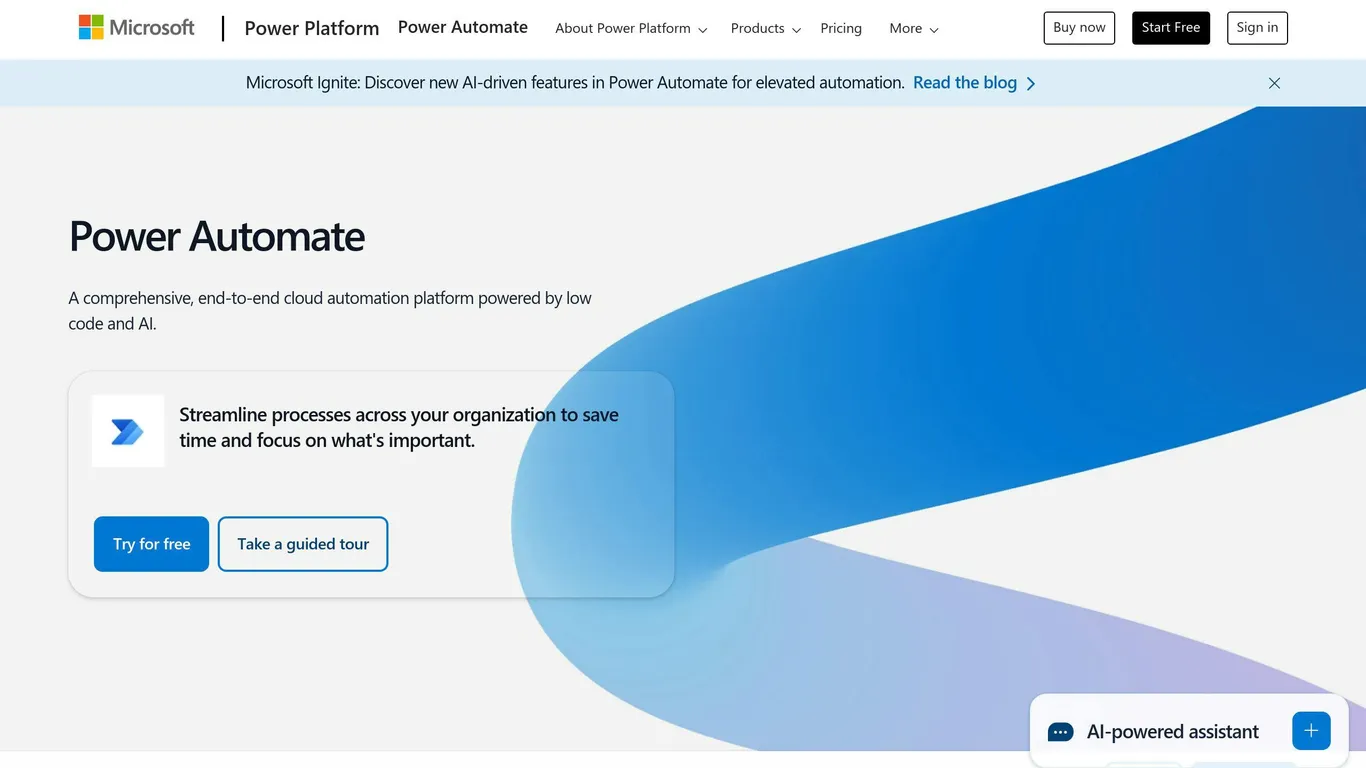The width and height of the screenshot is (1366, 768).
Task: Click the Power Automate flow icon
Action: 128,431
